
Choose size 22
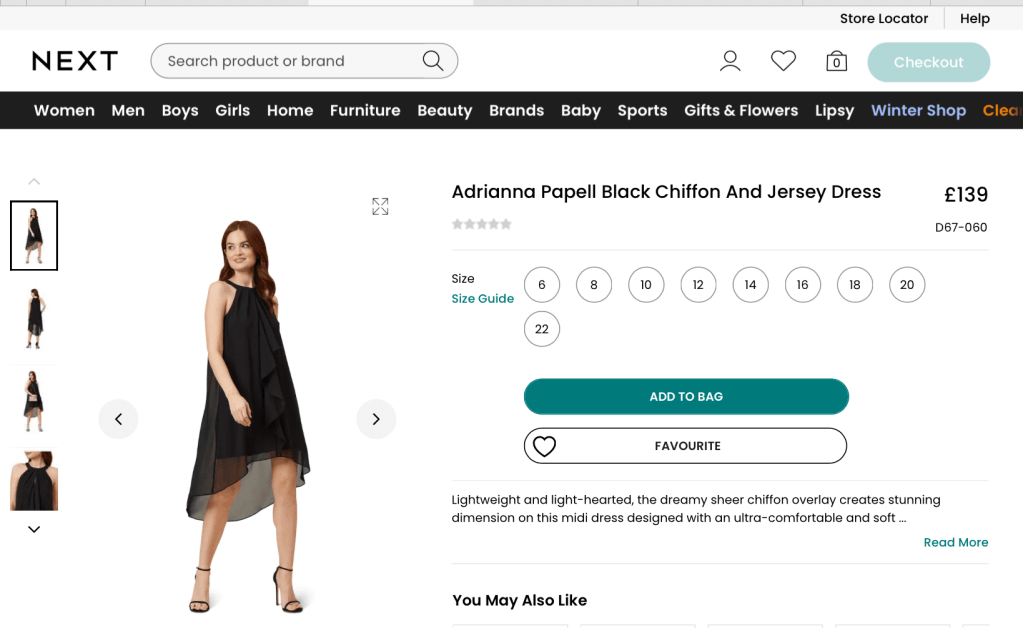(x=542, y=329)
